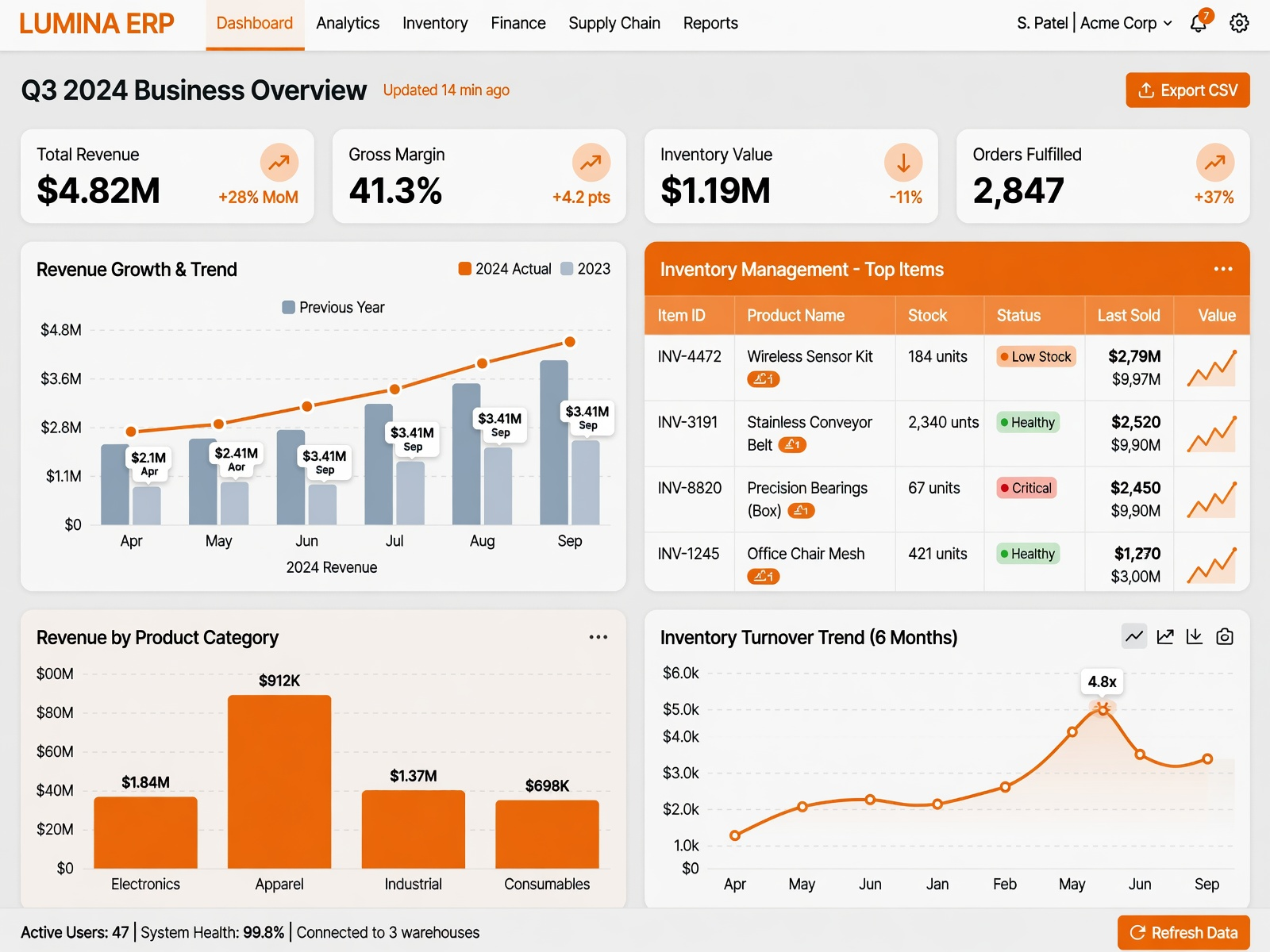Click Consumables bar labeled $698K
This screenshot has width=1270, height=952.
[x=547, y=834]
